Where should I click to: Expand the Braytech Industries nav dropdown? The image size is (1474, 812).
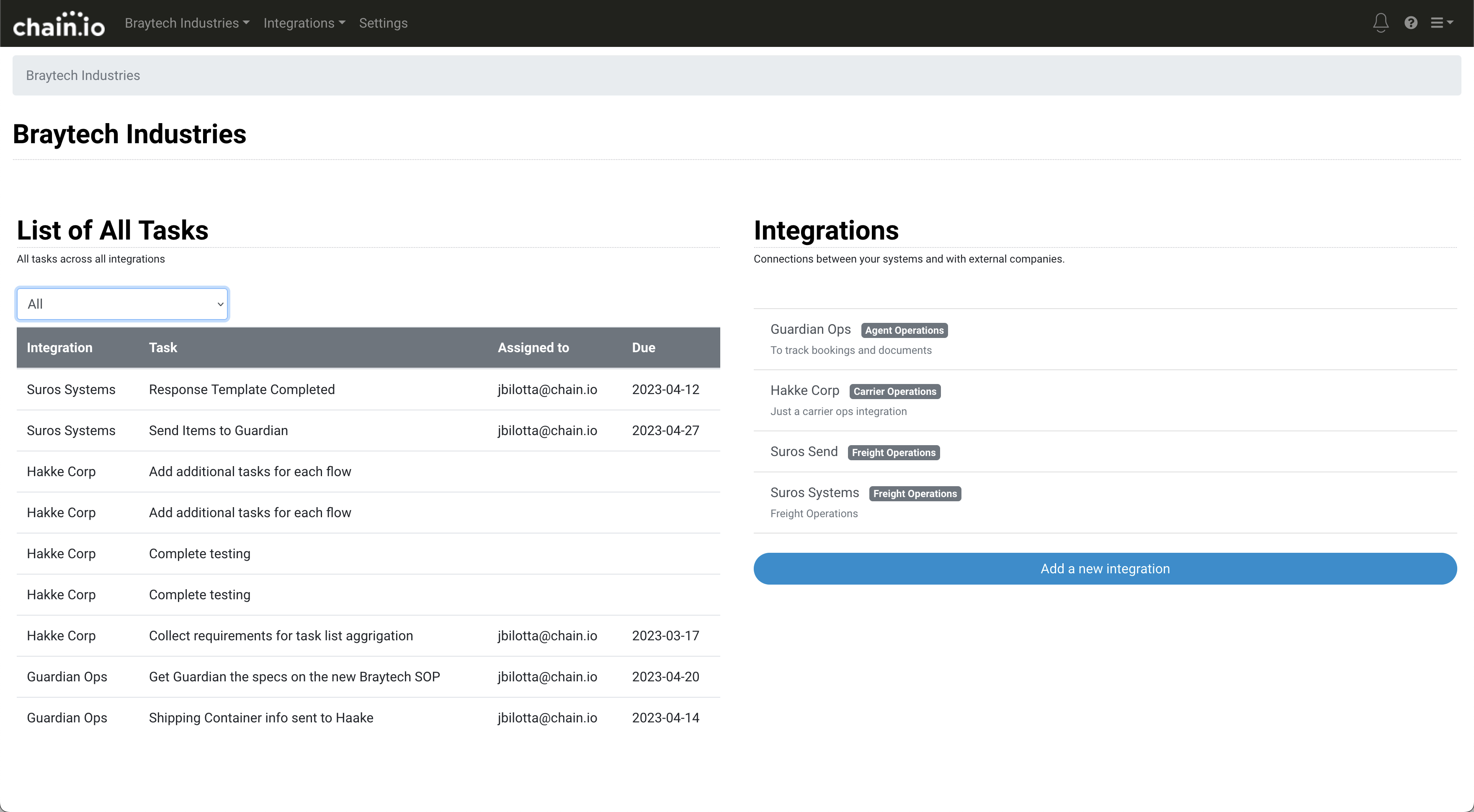[x=186, y=23]
